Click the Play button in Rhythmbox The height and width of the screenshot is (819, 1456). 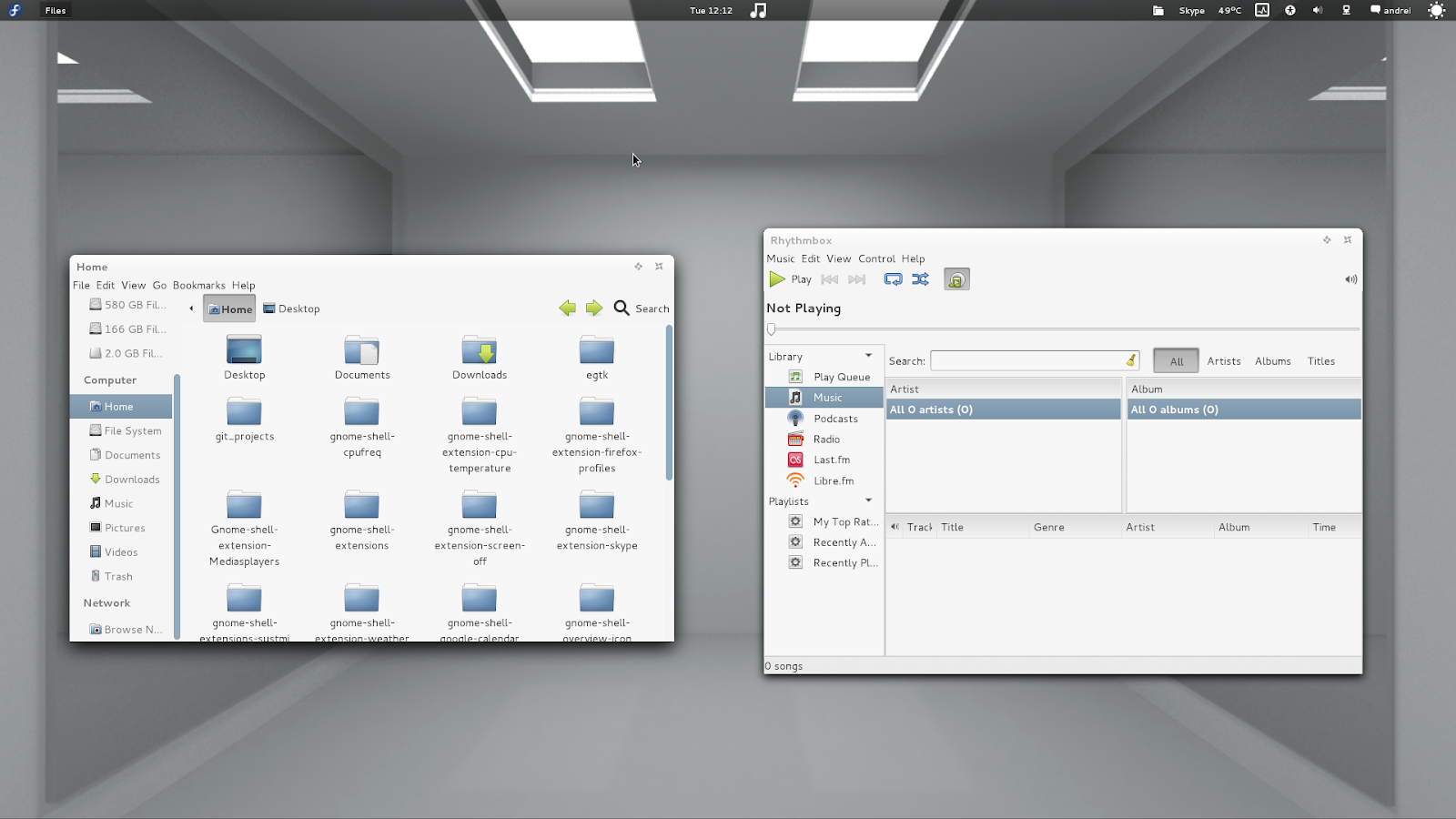790,279
